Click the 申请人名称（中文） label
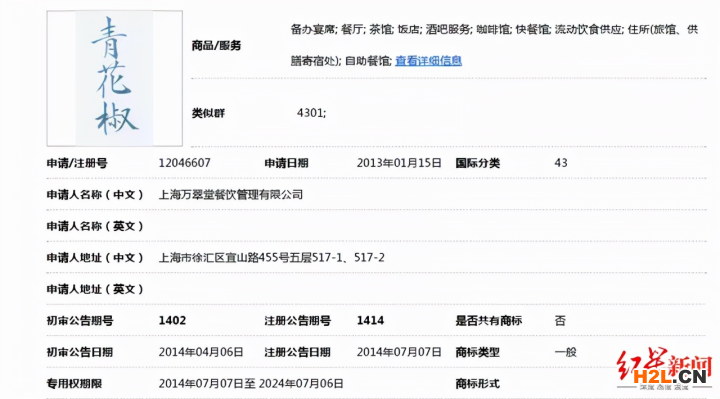Image resolution: width=720 pixels, height=399 pixels. click(x=96, y=195)
